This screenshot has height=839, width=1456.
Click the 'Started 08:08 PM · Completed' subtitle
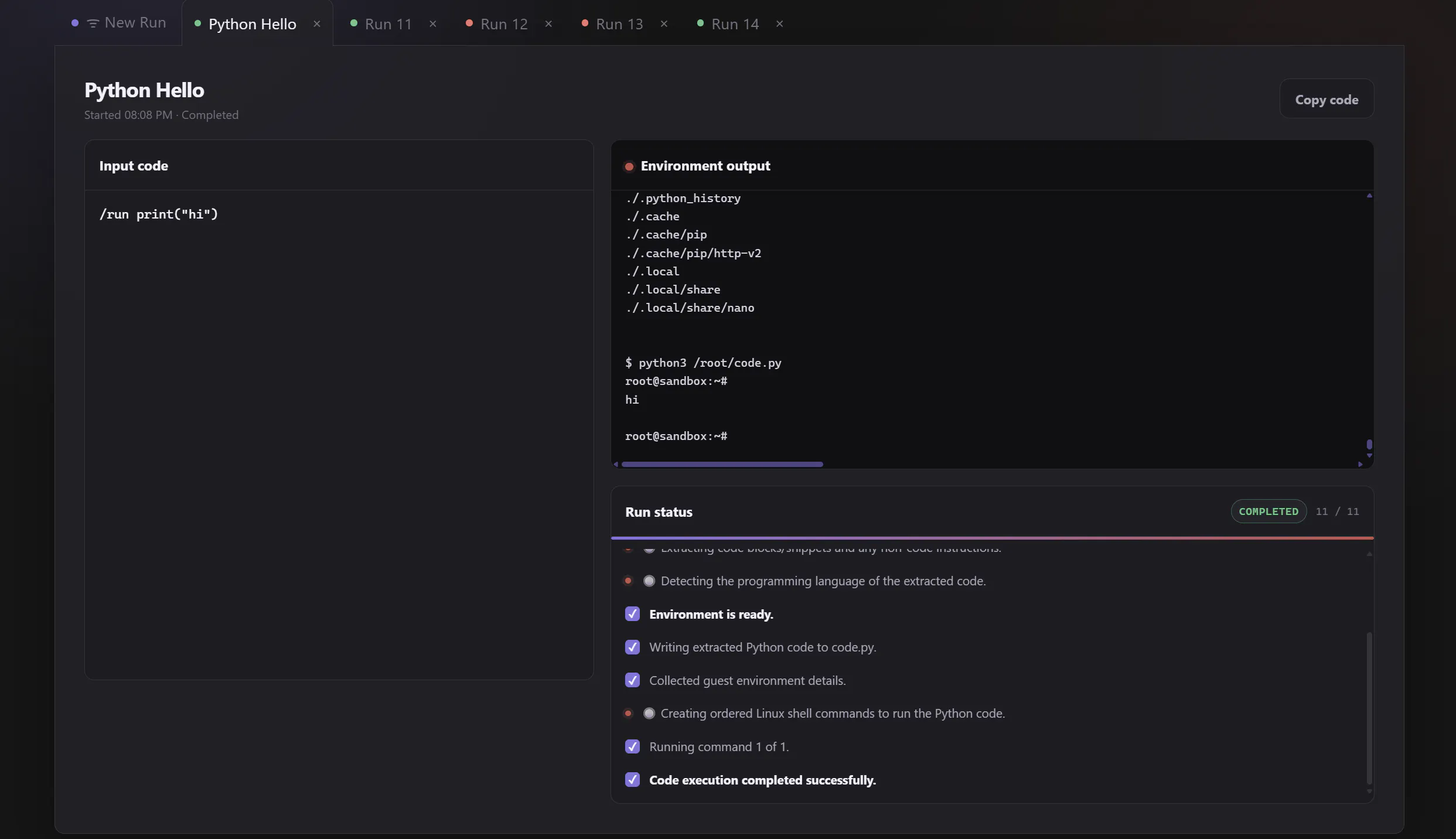coord(161,115)
